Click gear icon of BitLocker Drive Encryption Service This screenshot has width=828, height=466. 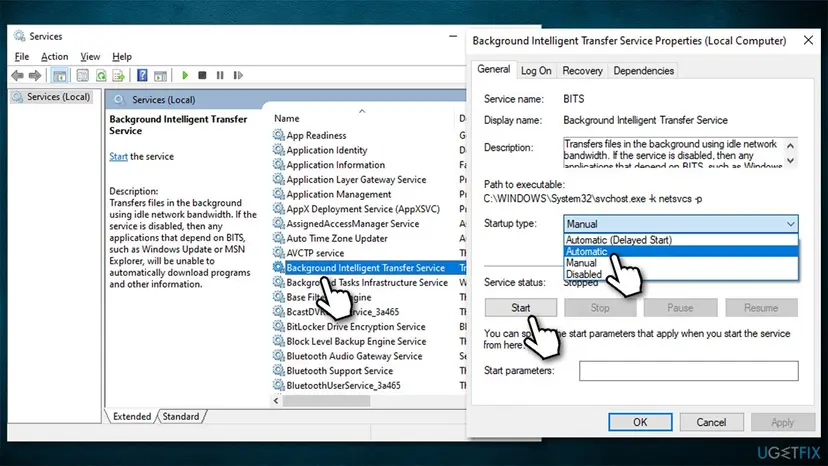[x=278, y=327]
